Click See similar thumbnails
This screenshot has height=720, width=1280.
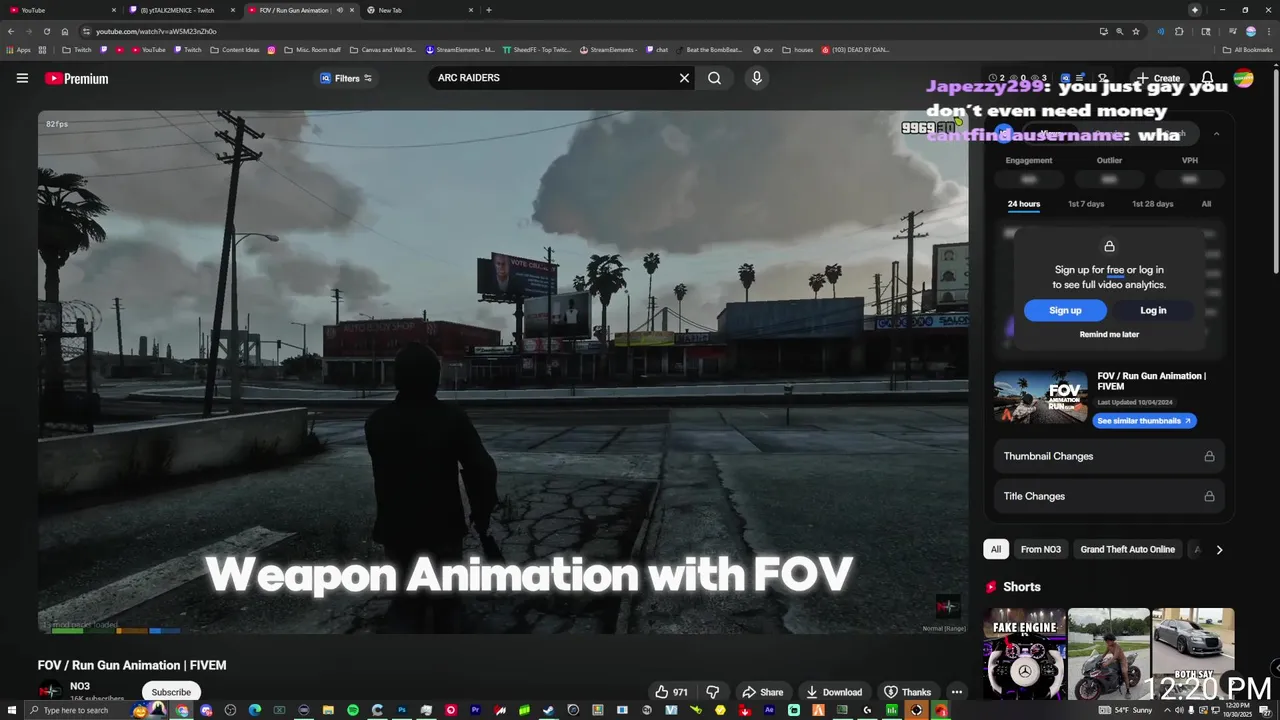pyautogui.click(x=1144, y=421)
